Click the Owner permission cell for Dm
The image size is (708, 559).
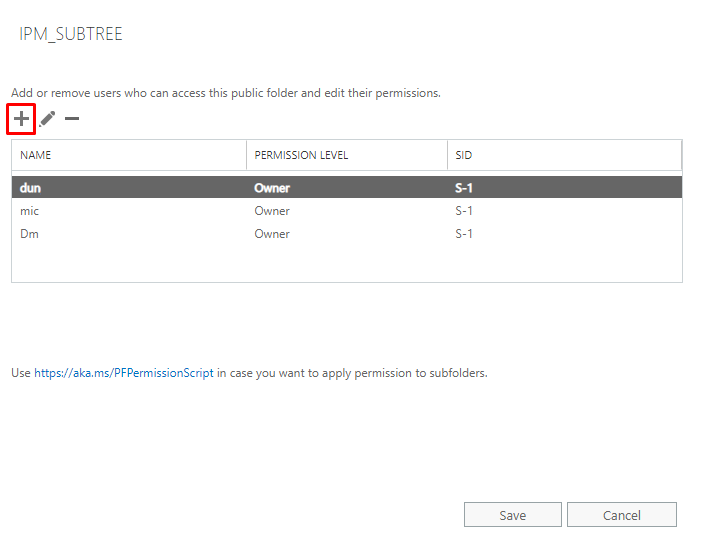coord(272,234)
